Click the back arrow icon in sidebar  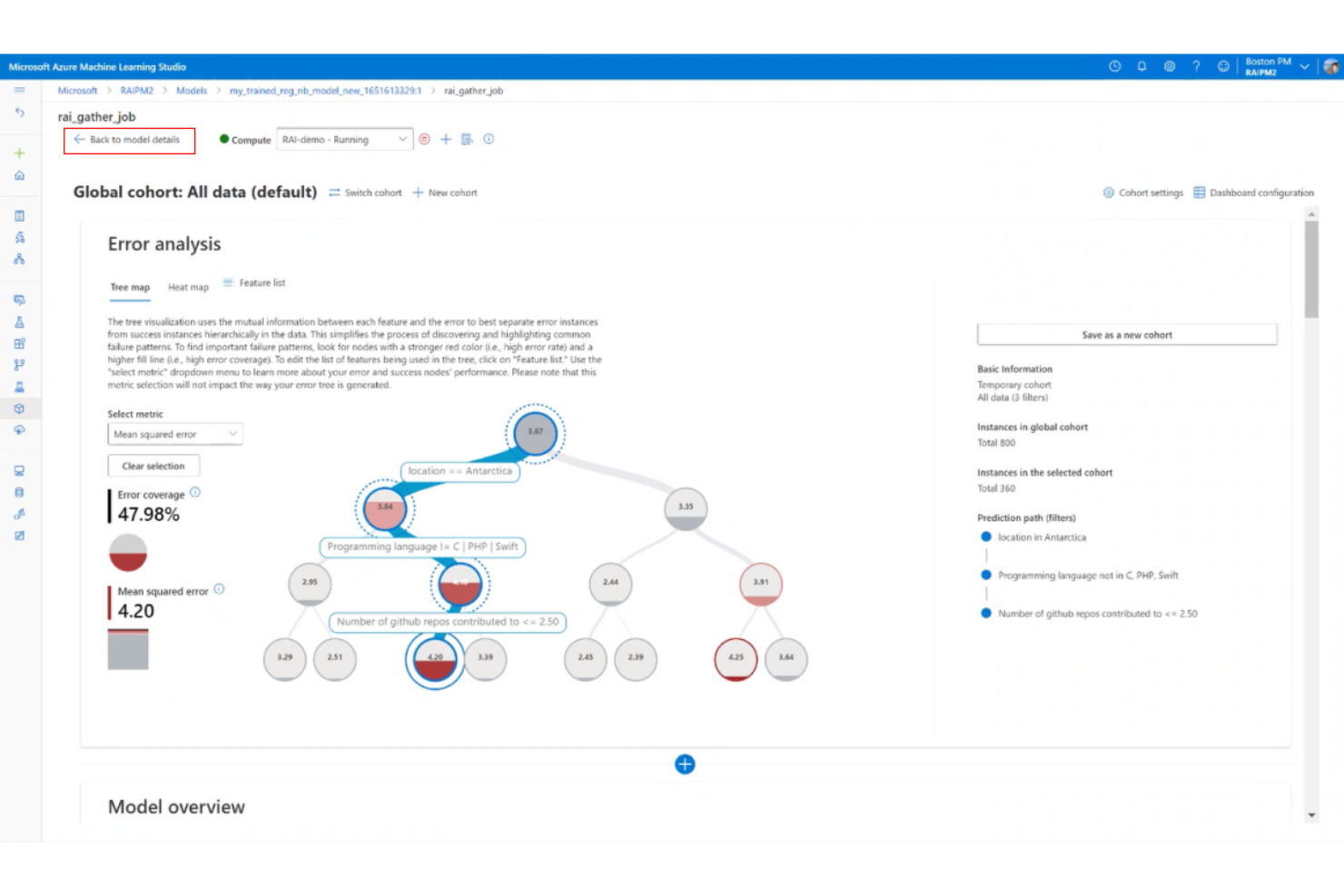point(19,113)
